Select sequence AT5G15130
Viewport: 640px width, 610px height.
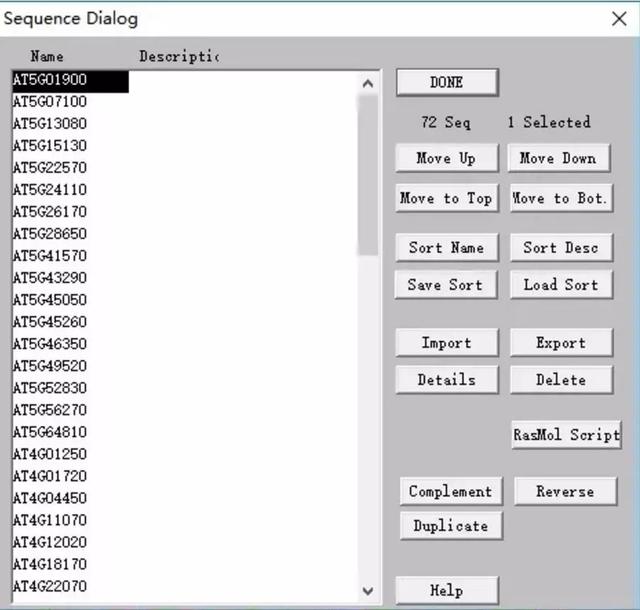(x=50, y=146)
